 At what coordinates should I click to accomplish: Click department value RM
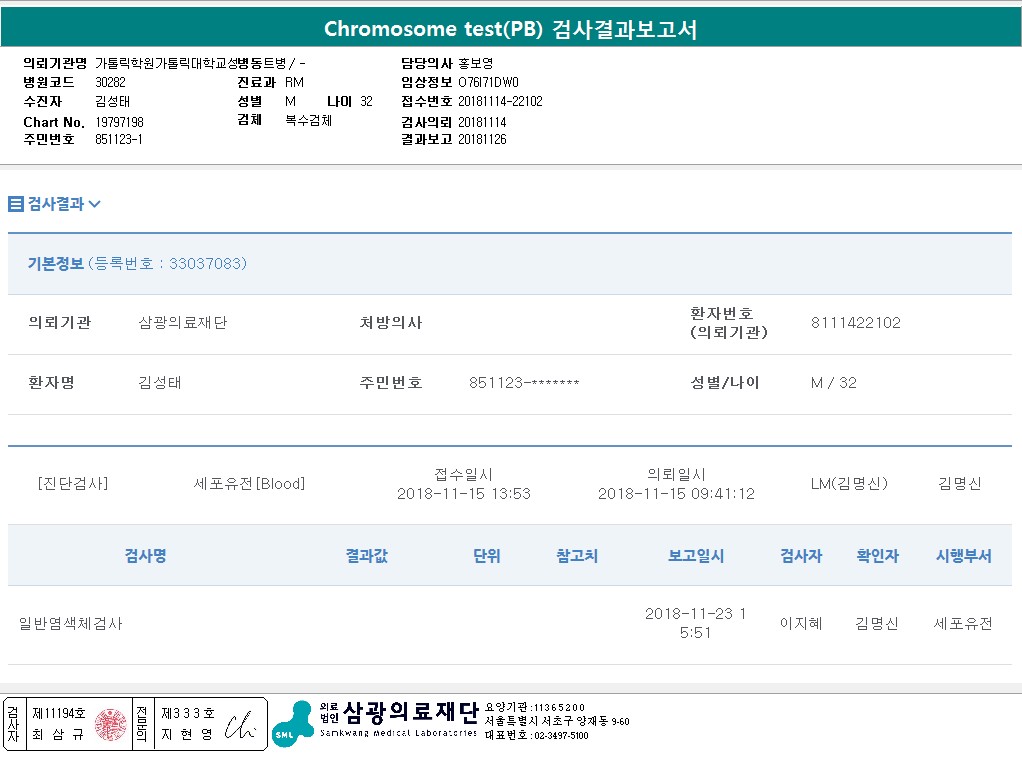point(295,82)
